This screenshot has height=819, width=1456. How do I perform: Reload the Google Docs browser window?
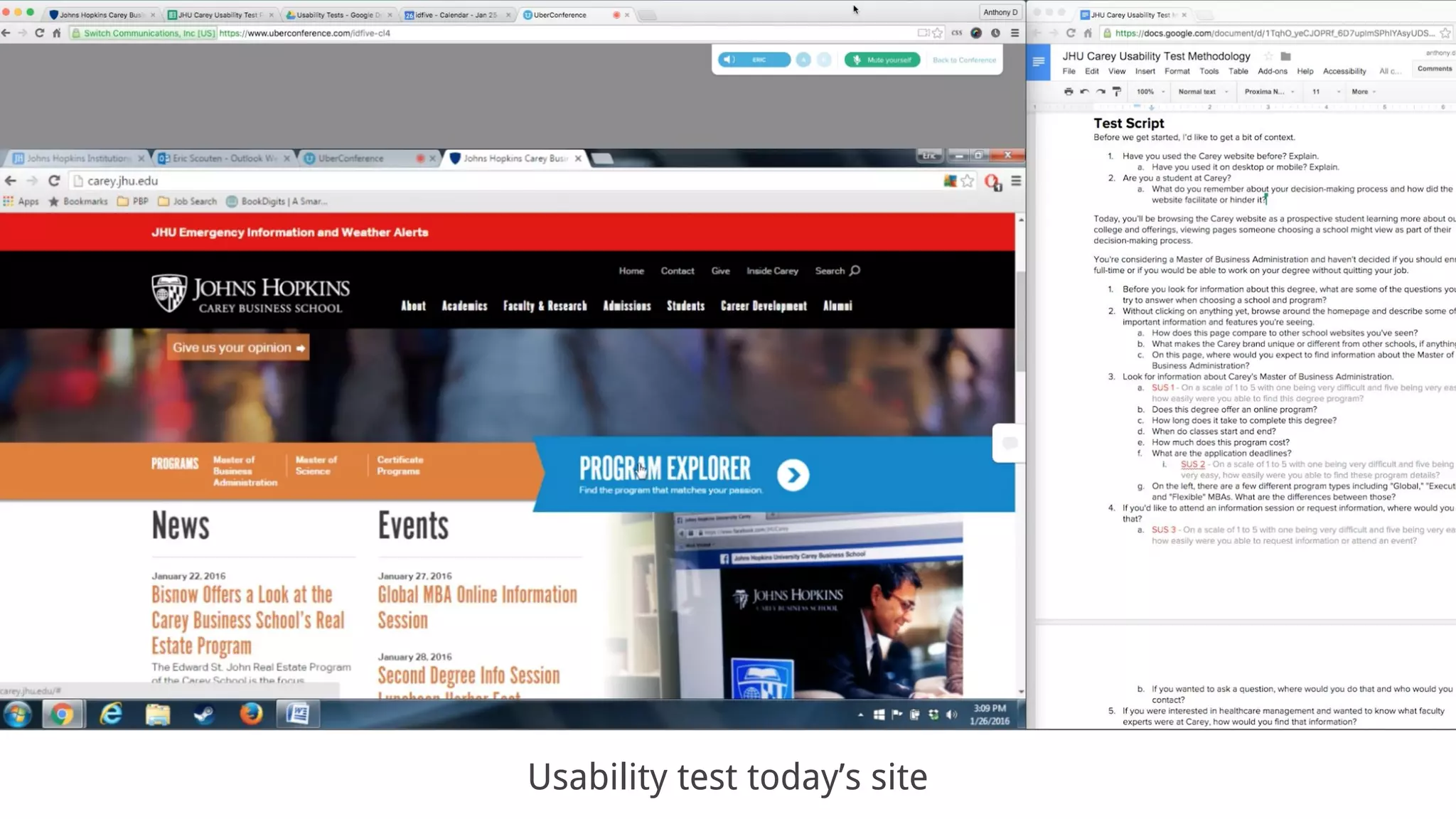click(x=1071, y=33)
